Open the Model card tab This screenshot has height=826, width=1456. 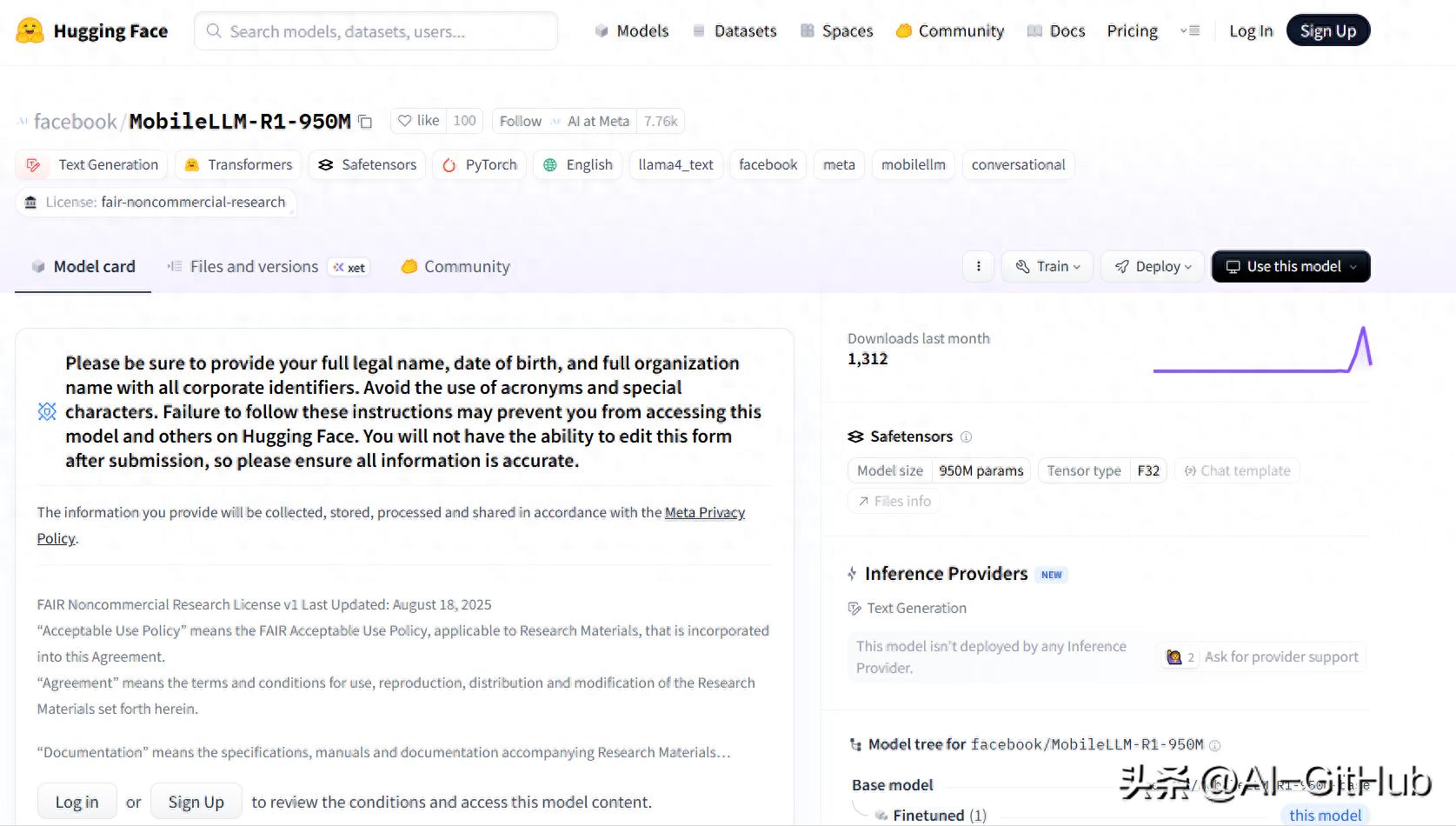[x=83, y=267]
